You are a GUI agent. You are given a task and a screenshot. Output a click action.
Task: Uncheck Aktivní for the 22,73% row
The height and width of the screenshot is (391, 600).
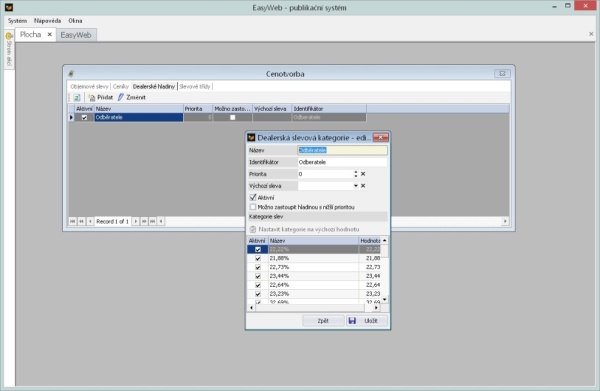pos(258,267)
